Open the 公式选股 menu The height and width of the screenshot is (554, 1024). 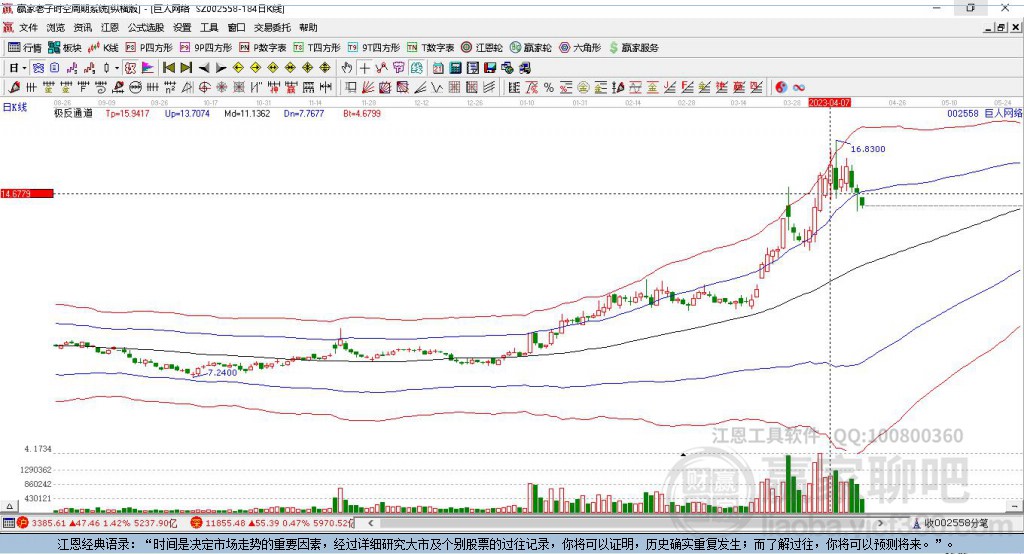click(x=146, y=27)
